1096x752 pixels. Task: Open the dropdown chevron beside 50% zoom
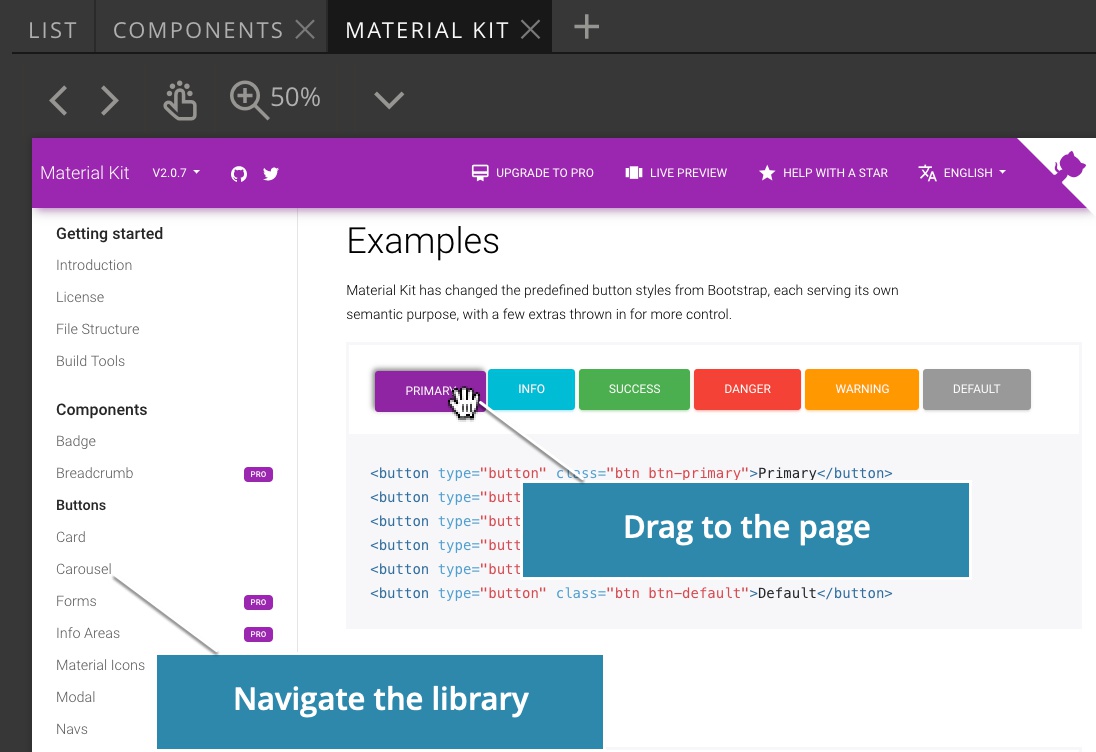click(389, 100)
